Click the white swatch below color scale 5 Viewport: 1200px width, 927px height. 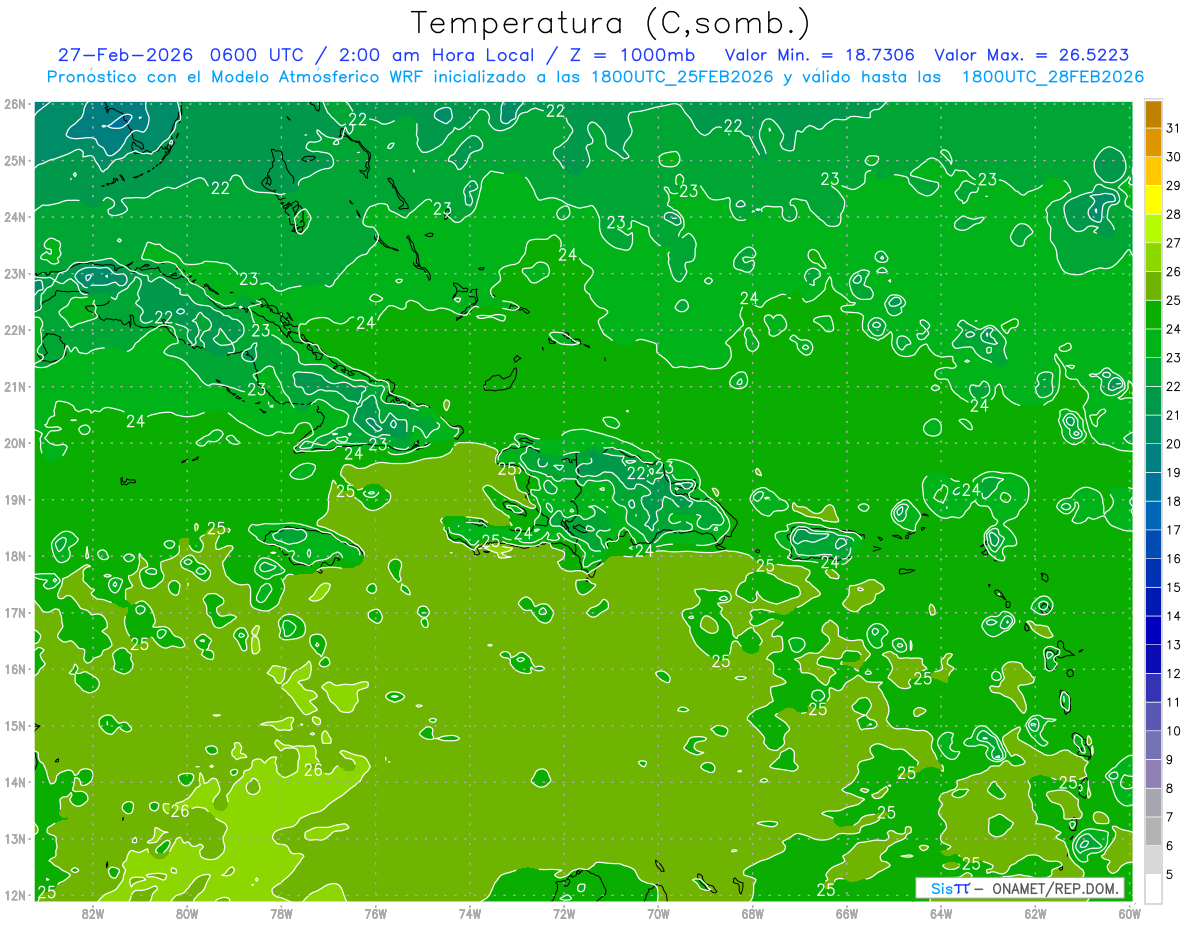click(x=1154, y=888)
